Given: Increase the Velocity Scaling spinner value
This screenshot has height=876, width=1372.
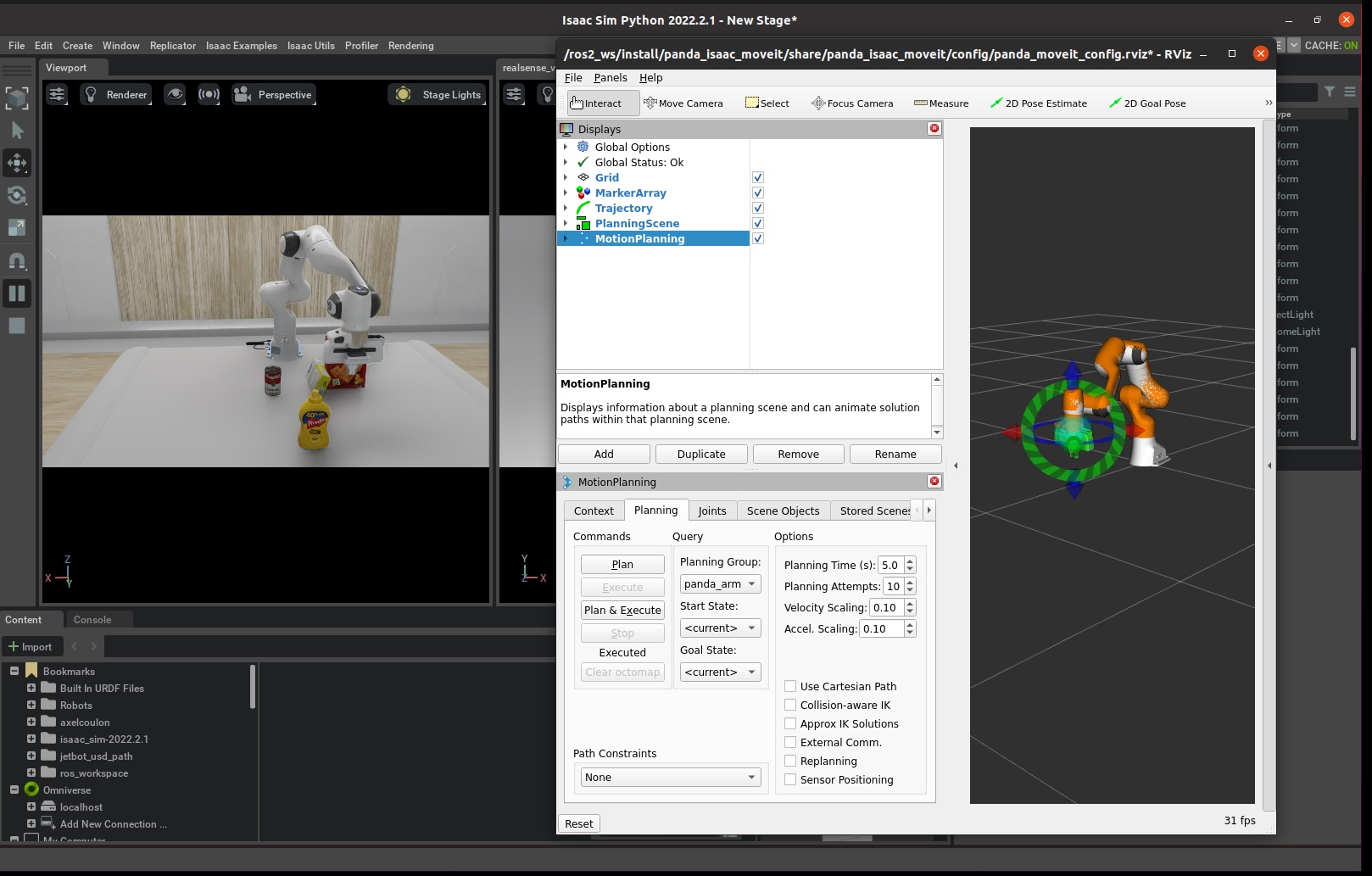Looking at the screenshot, I should 910,604.
